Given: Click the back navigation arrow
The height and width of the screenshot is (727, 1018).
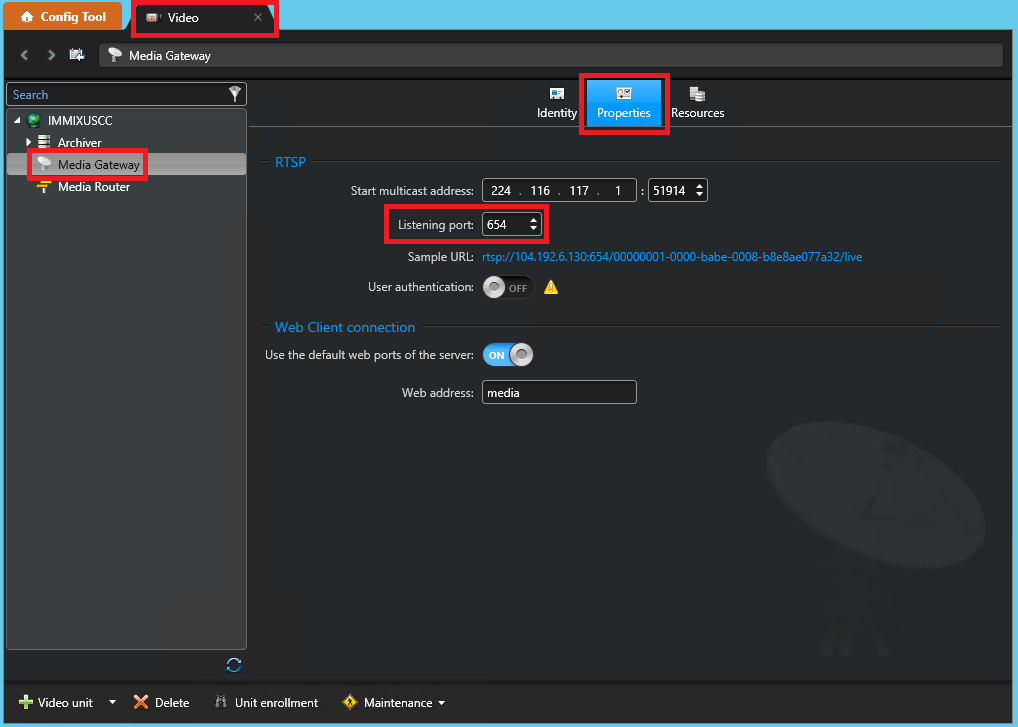Looking at the screenshot, I should pyautogui.click(x=25, y=55).
